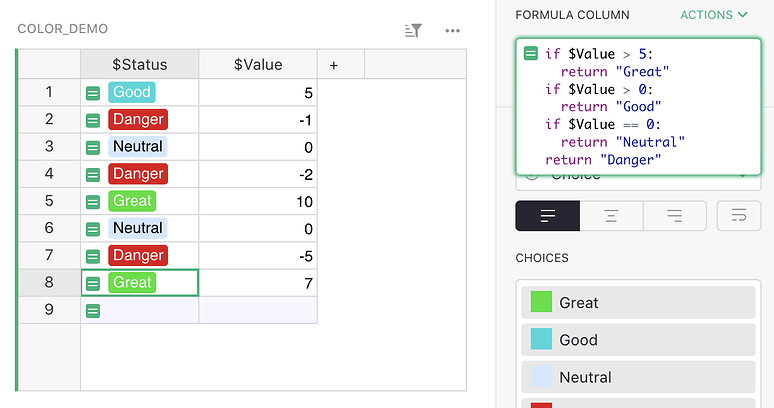This screenshot has height=408, width=774.
Task: Expand the ACTIONS dropdown
Action: [x=714, y=15]
